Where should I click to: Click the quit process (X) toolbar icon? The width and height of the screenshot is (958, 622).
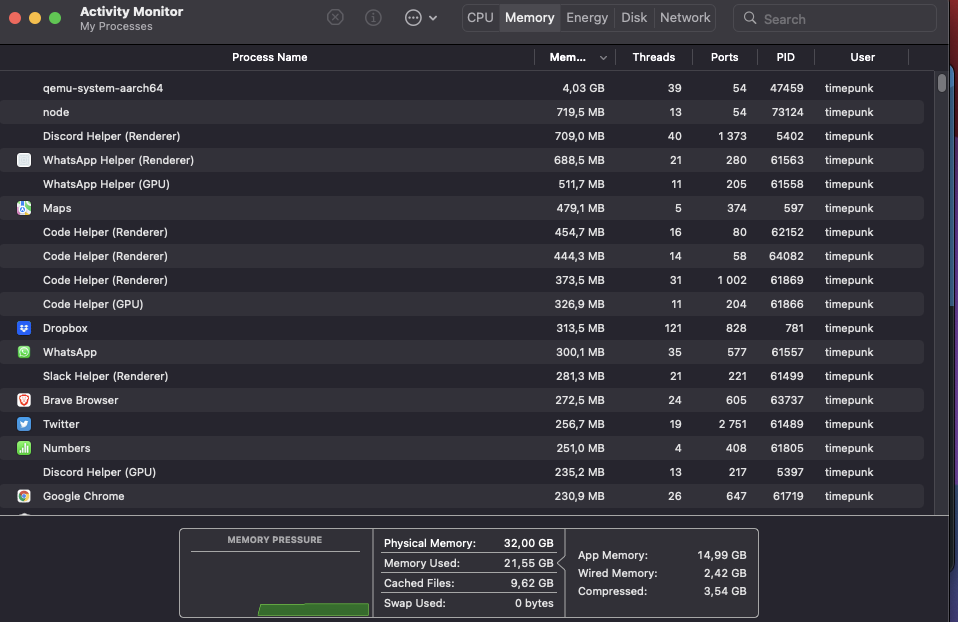335,17
